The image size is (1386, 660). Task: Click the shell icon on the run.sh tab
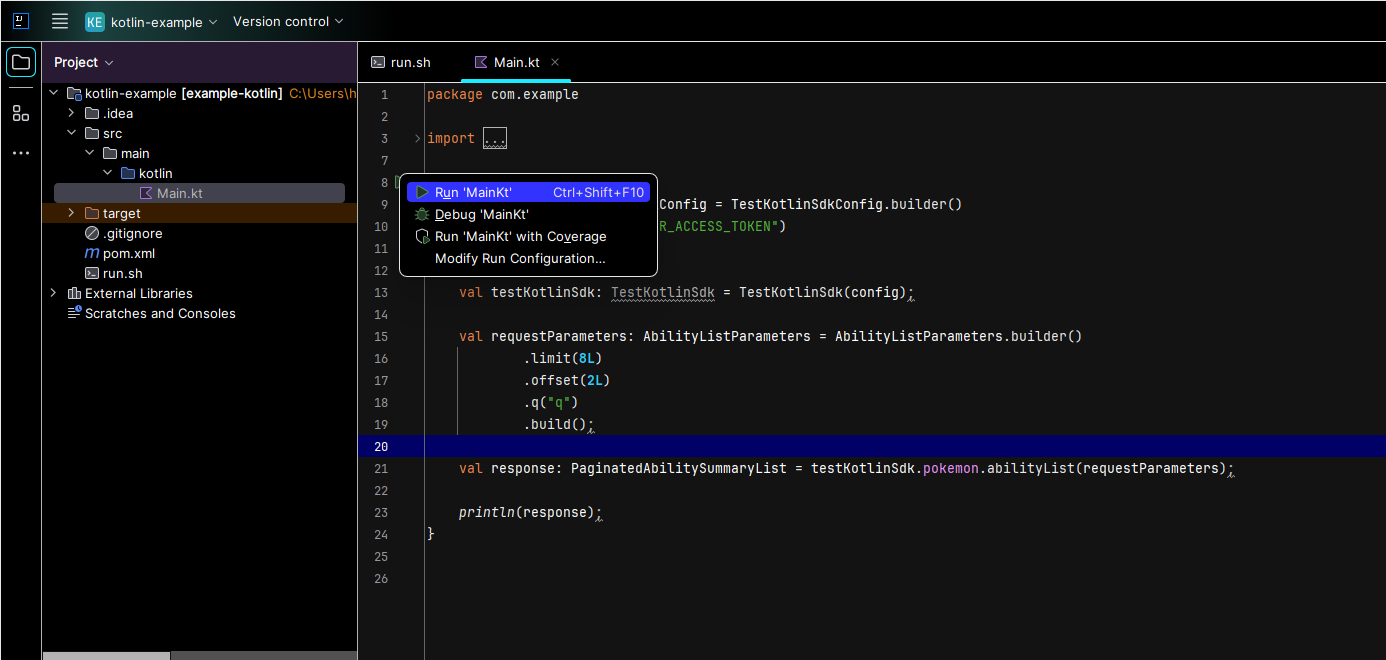point(378,62)
